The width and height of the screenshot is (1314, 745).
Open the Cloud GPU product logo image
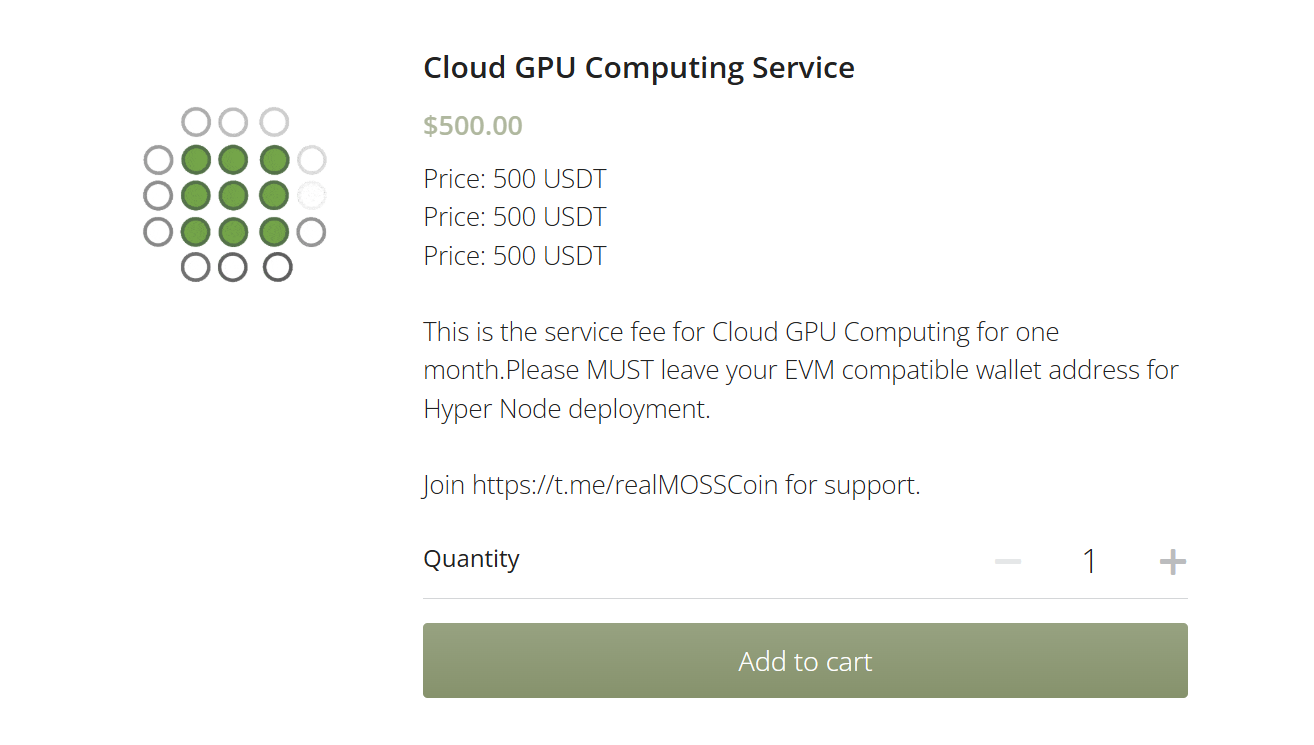click(x=235, y=195)
